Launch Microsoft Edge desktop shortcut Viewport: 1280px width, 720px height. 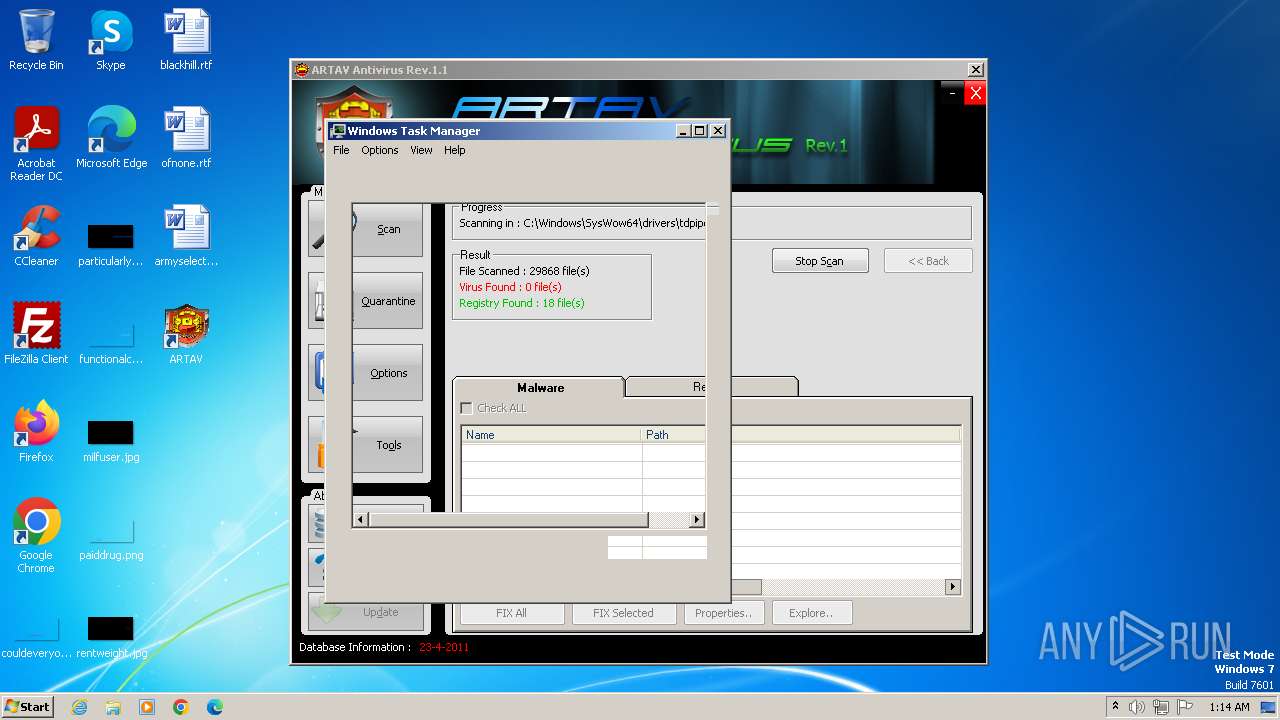[x=111, y=138]
